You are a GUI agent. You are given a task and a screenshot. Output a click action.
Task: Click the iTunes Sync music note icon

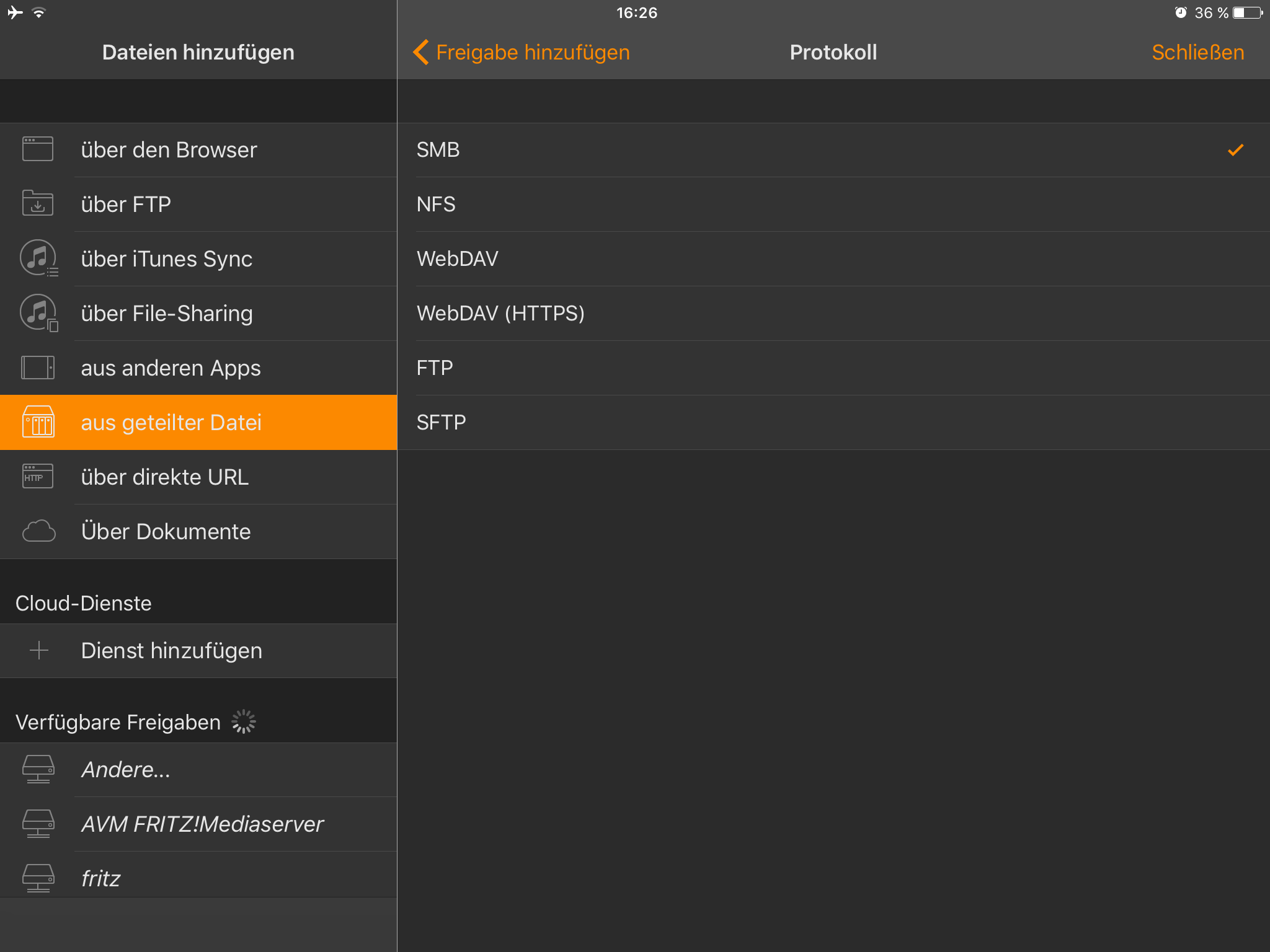(38, 258)
